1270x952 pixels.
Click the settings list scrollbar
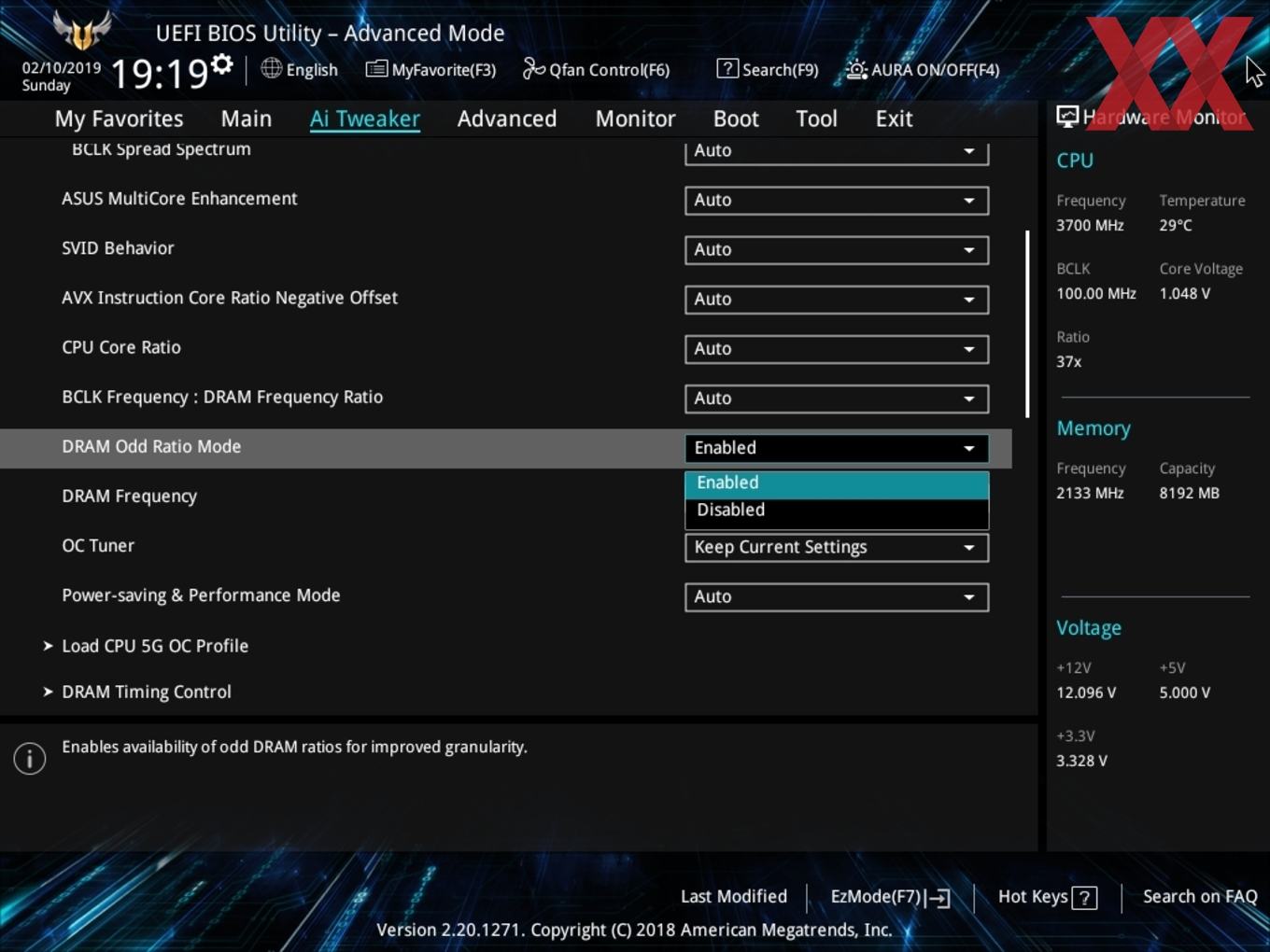tap(1027, 324)
